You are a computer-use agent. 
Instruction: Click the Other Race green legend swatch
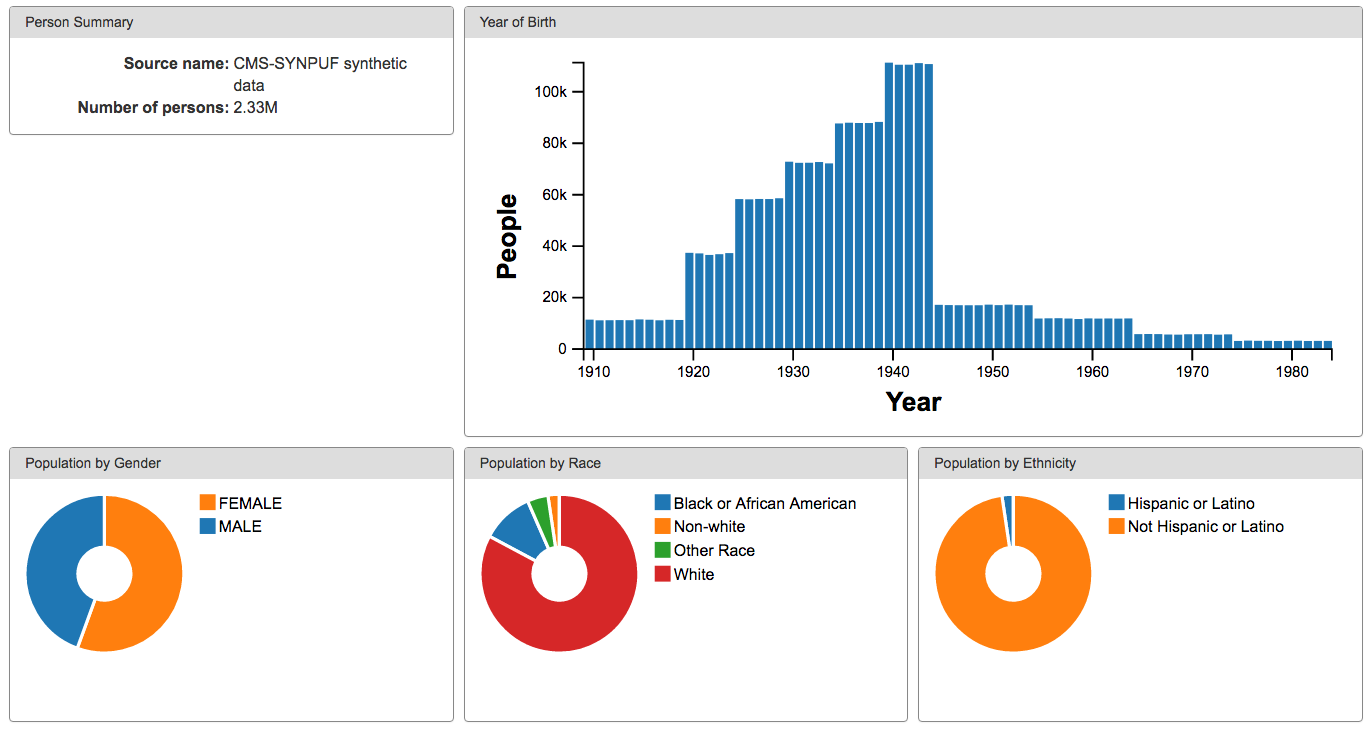[x=663, y=550]
